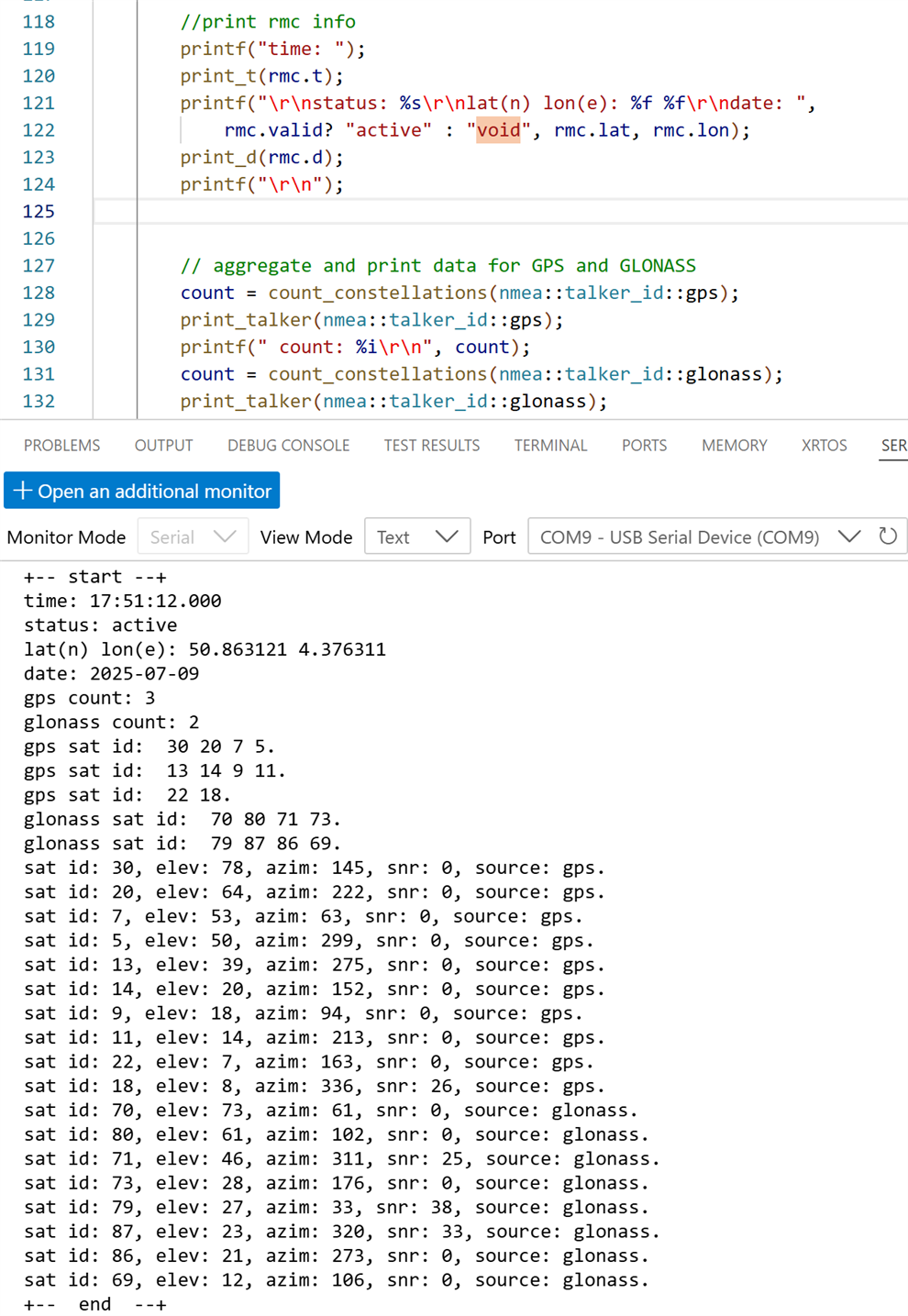Show the TEST RESULTS tab
The image size is (908, 1316).
tap(431, 446)
